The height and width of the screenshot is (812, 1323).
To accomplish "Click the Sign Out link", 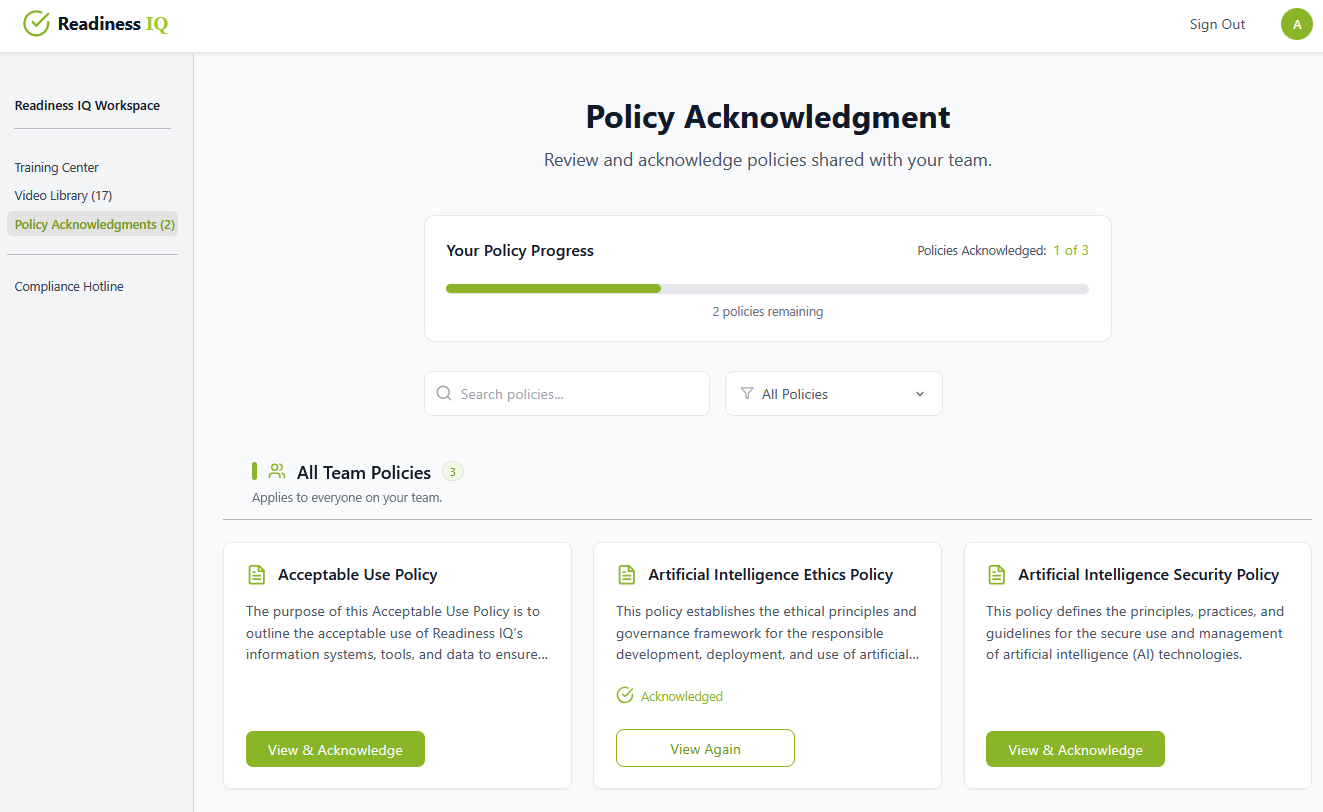I will tap(1217, 24).
